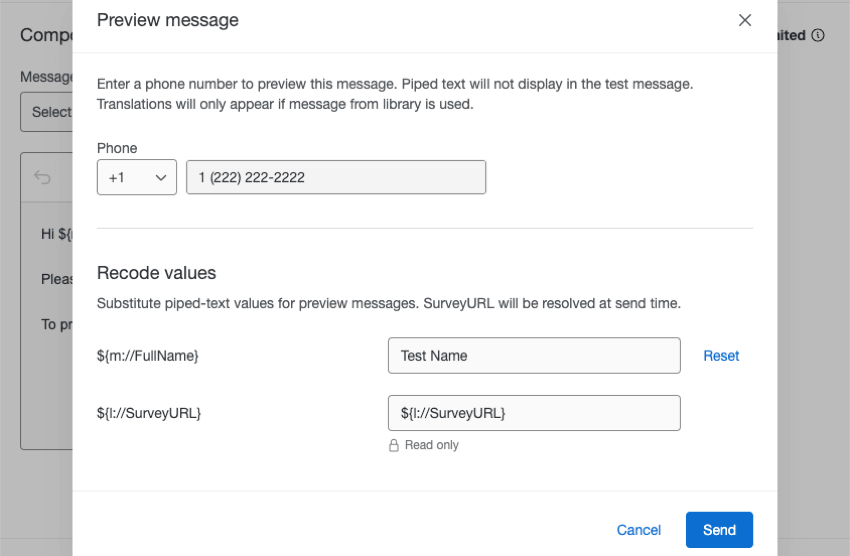
Task: Open the partially hidden Select message dropdown
Action: 46,112
